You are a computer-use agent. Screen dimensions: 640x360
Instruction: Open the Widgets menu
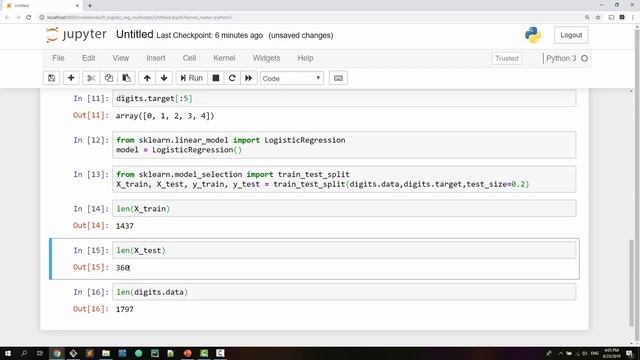(x=266, y=58)
